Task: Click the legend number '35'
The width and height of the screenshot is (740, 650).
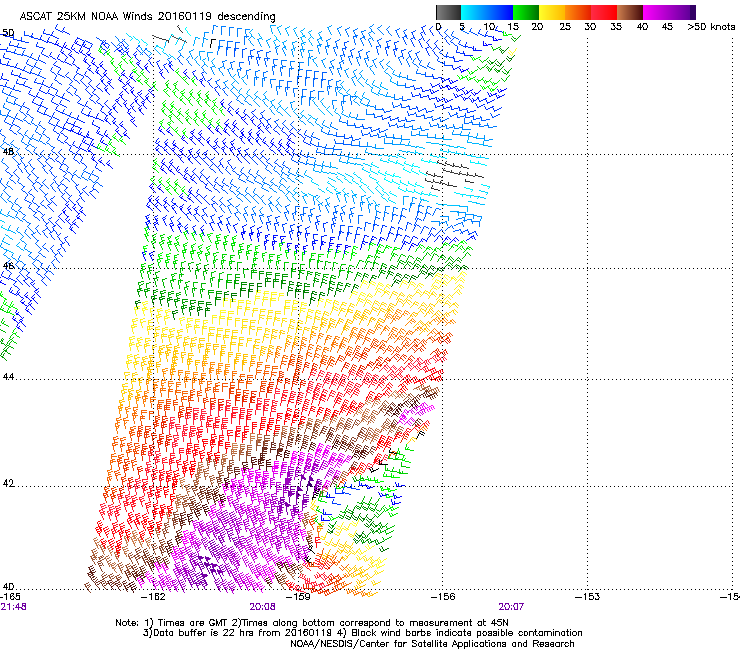Action: [616, 27]
